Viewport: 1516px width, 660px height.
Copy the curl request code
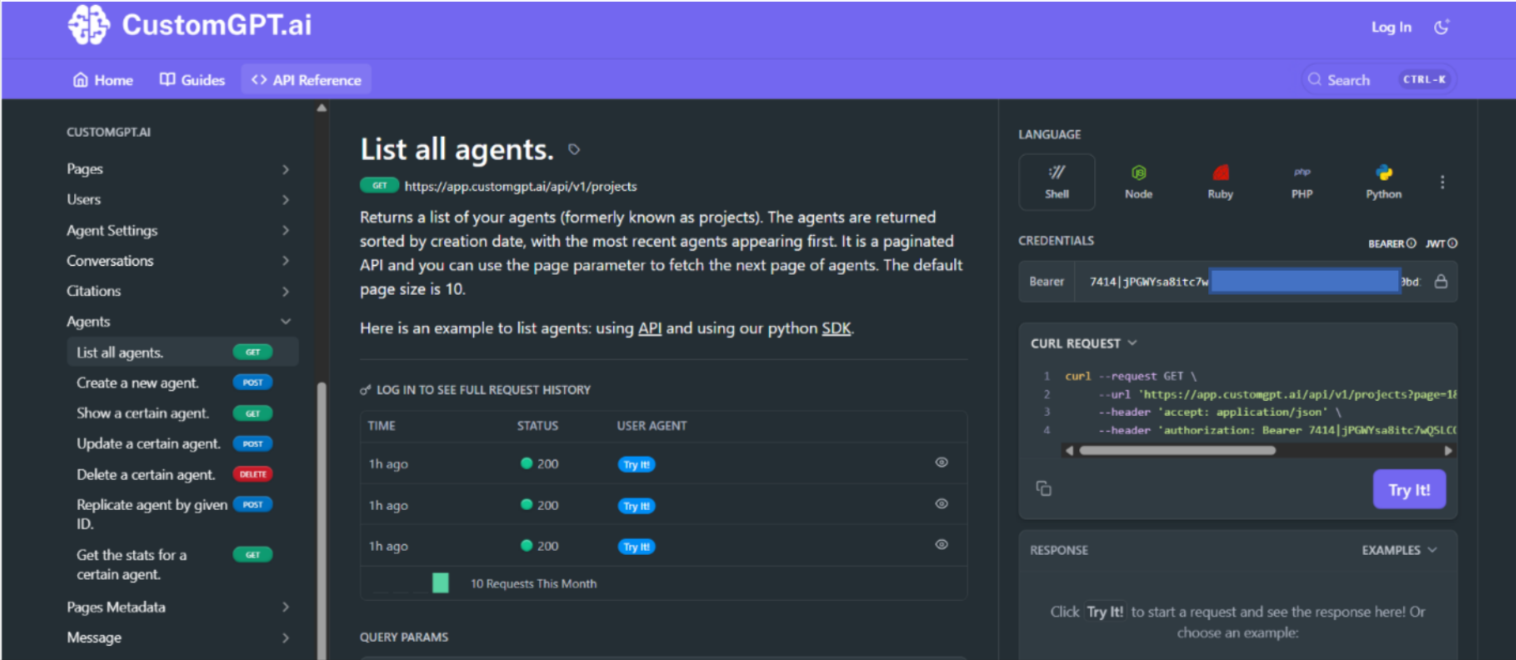tap(1043, 489)
